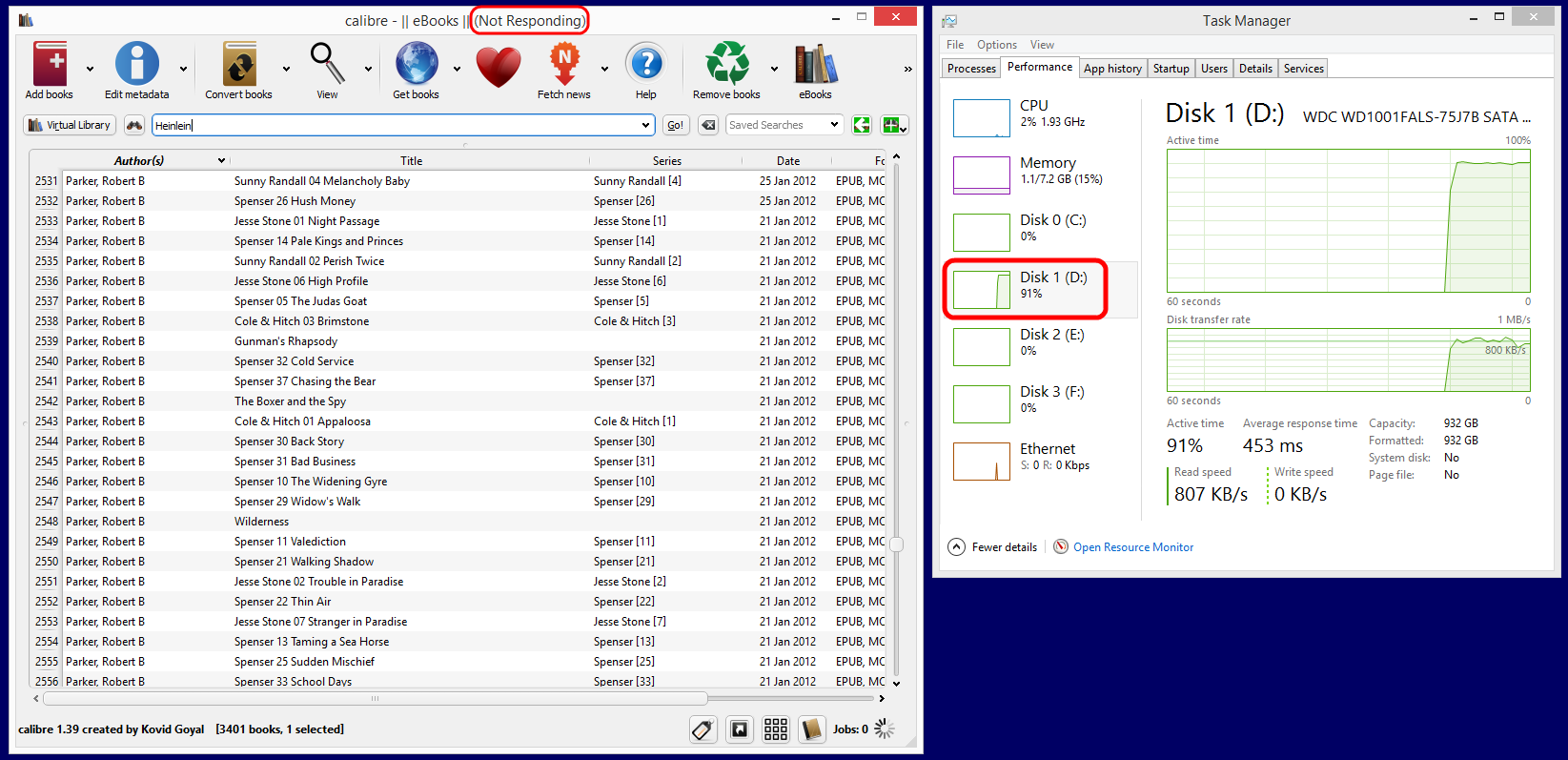Open Edit metadata in calibre toolbar
This screenshot has width=1568, height=760.
[x=137, y=65]
